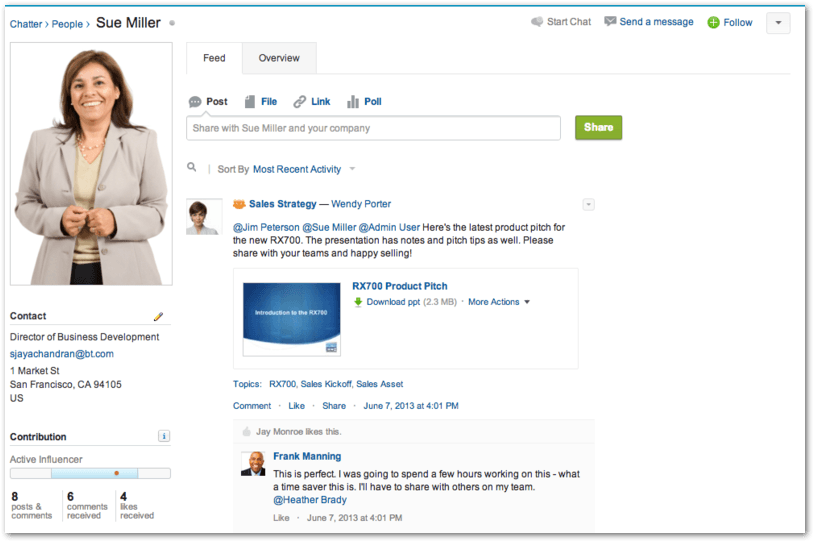Select the Poll bar chart icon
The image size is (814, 542).
tap(353, 102)
